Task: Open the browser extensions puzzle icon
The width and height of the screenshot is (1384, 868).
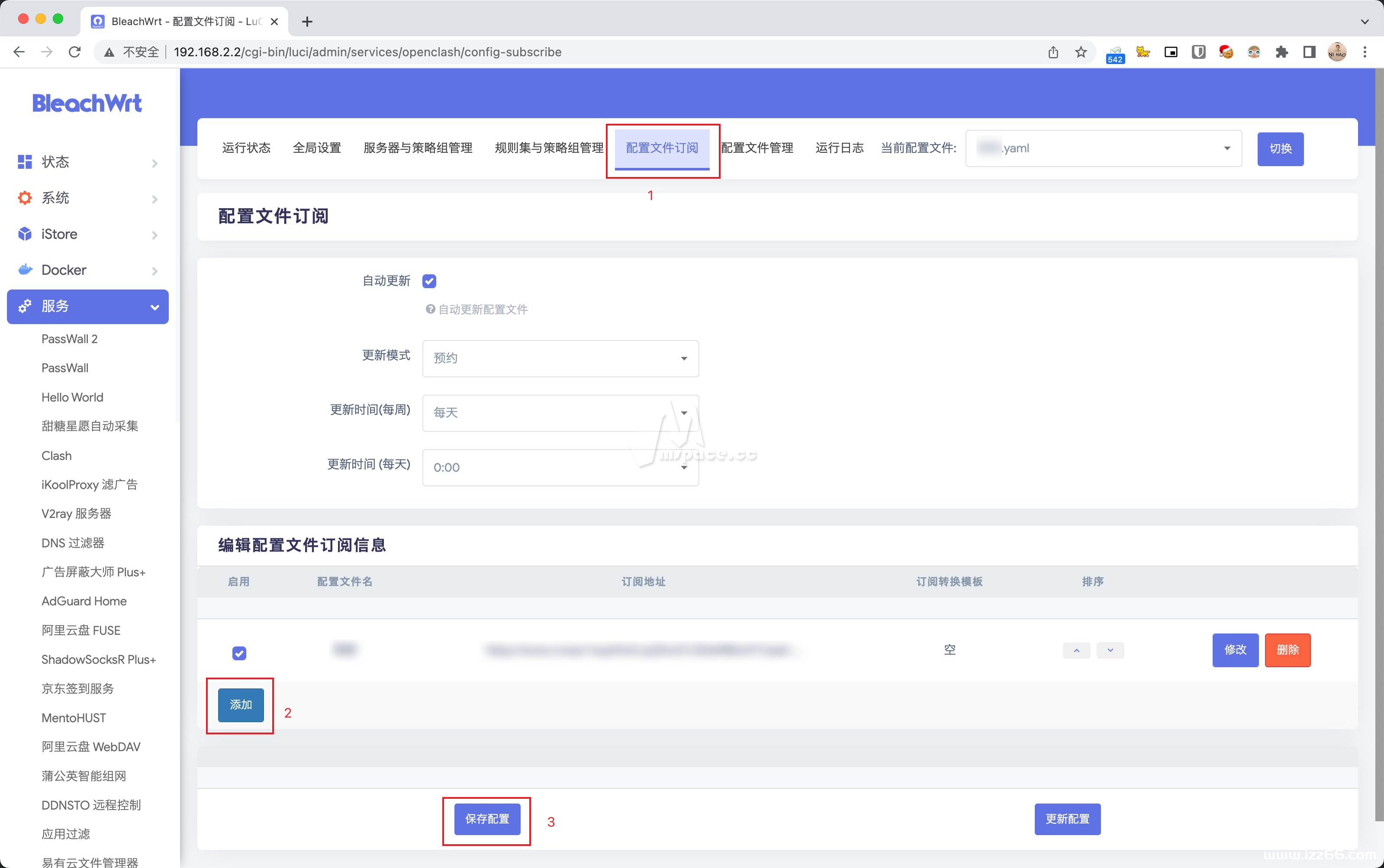Action: pos(1282,51)
